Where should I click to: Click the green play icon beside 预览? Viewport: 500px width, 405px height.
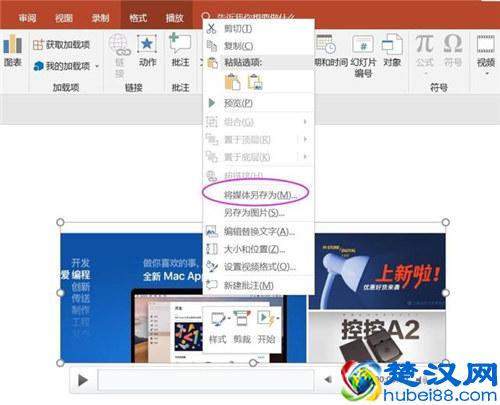tap(212, 103)
